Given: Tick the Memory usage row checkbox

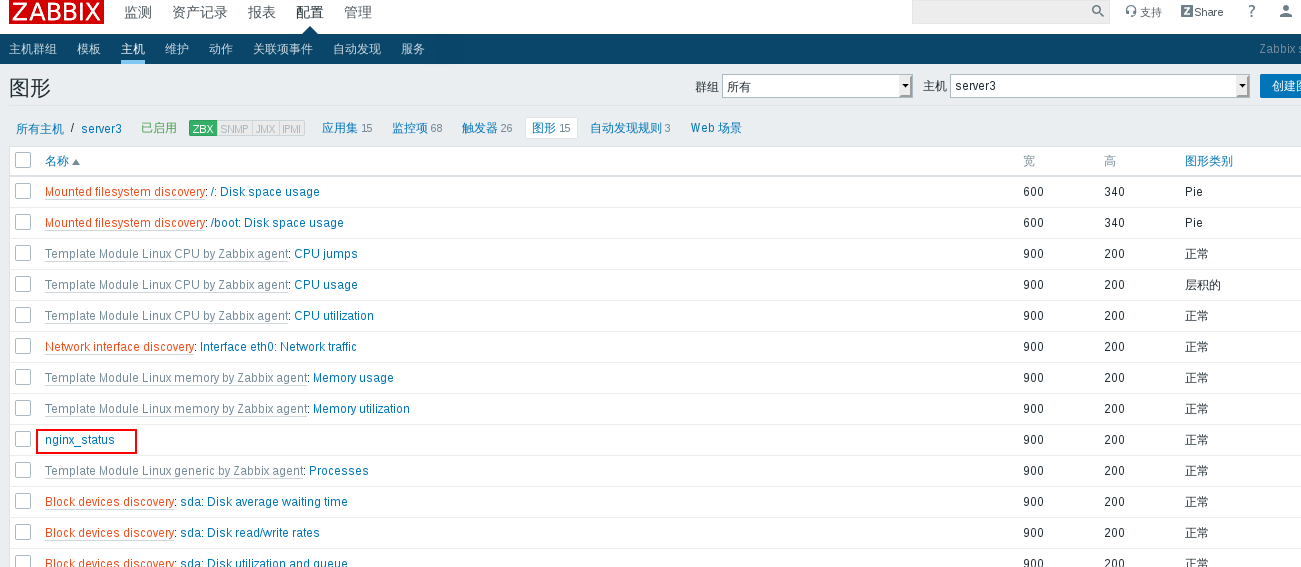Looking at the screenshot, I should pos(23,377).
